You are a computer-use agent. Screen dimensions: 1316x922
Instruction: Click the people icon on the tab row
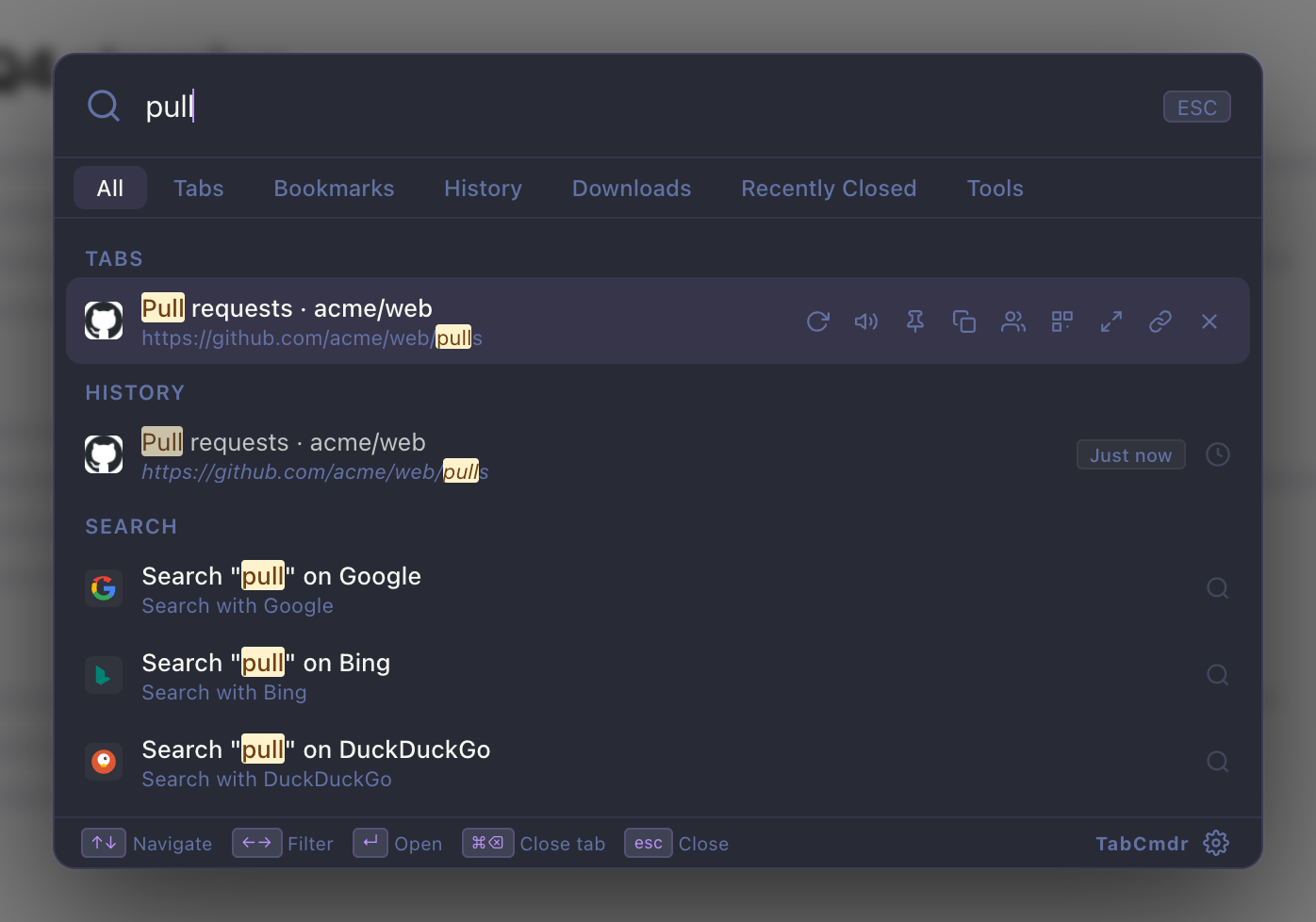pos(1013,321)
